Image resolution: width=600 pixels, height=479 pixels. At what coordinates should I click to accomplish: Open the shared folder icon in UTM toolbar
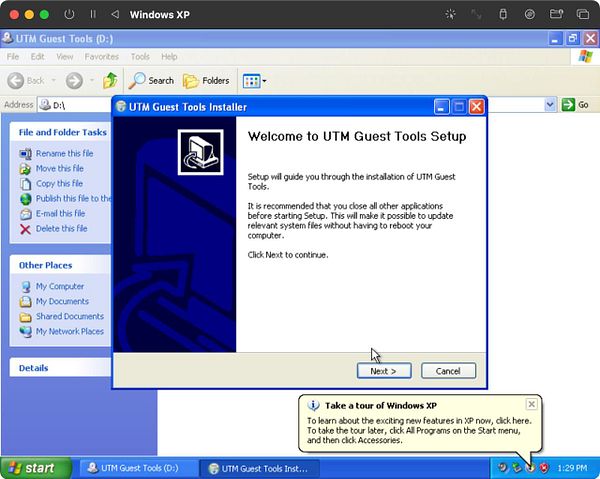point(556,15)
